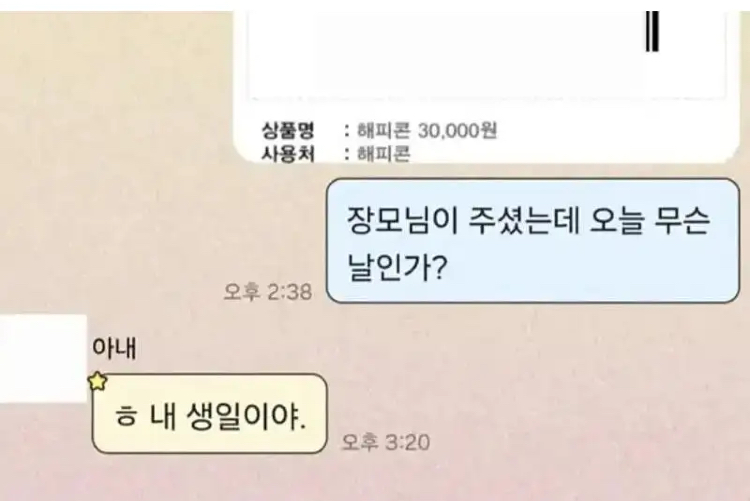Tap the ㅎ character in wife's reply
750x501 pixels.
tap(125, 417)
